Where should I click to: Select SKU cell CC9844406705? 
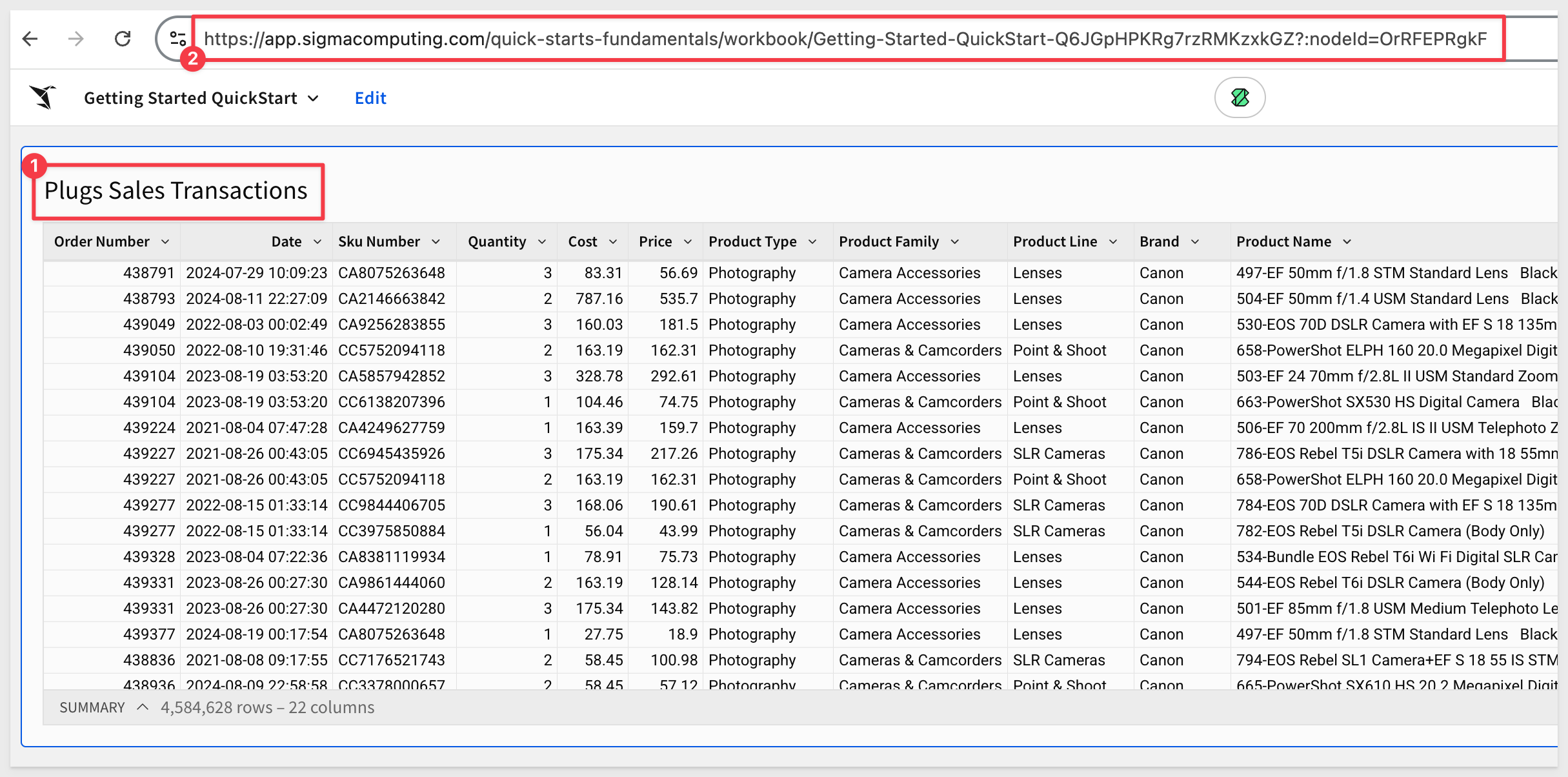(x=392, y=505)
